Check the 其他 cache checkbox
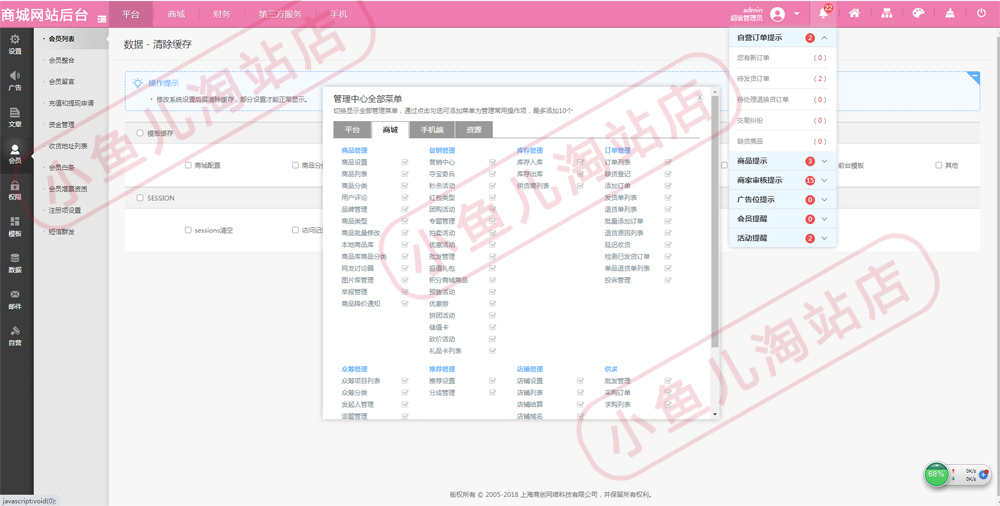Image resolution: width=1000 pixels, height=506 pixels. pos(939,165)
